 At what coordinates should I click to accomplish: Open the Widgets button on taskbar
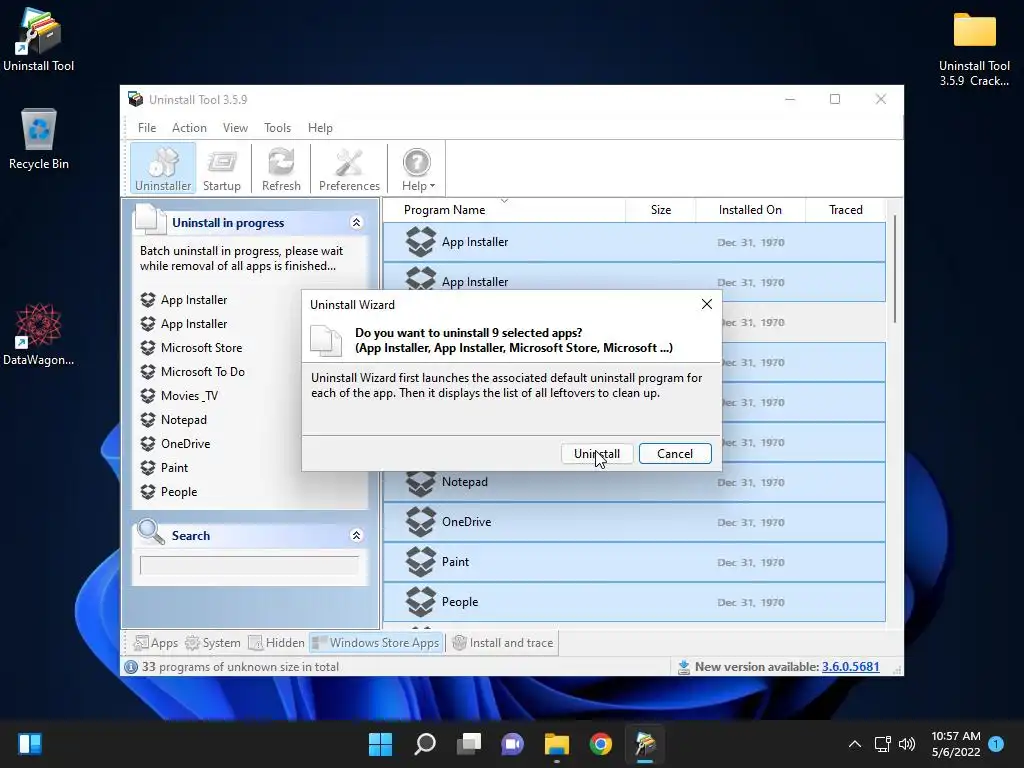tap(30, 744)
